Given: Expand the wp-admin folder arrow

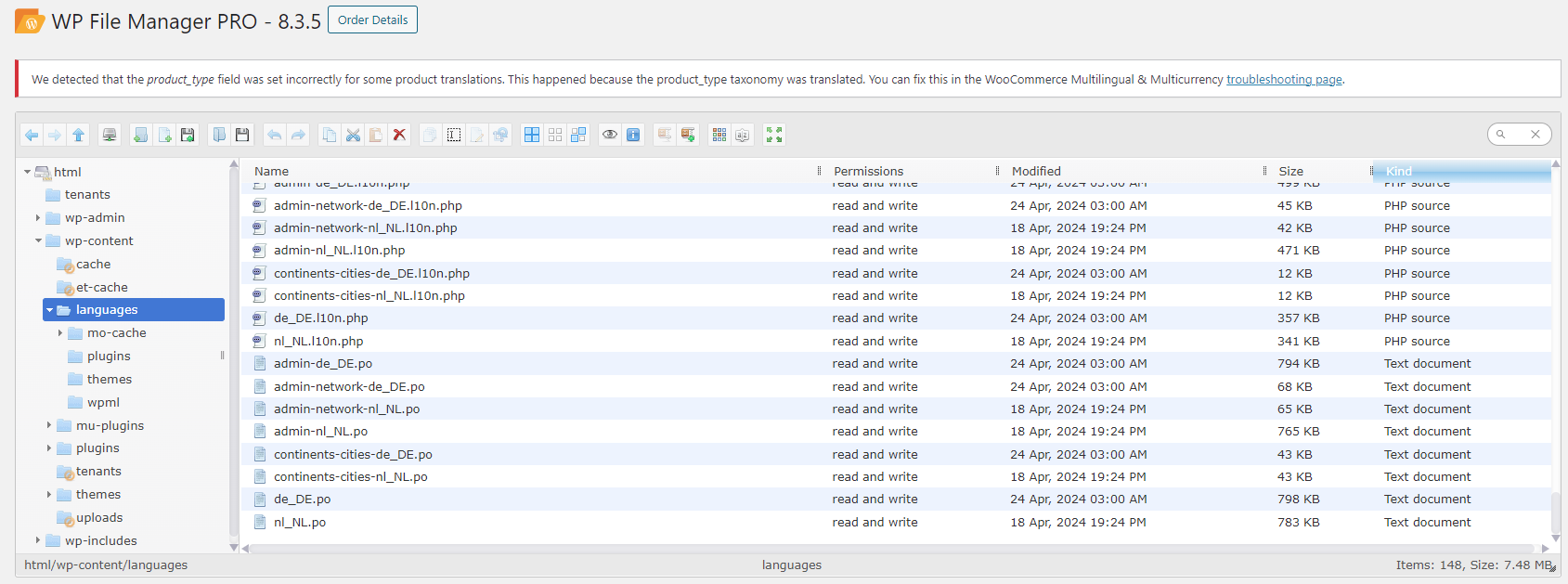Looking at the screenshot, I should pyautogui.click(x=38, y=218).
